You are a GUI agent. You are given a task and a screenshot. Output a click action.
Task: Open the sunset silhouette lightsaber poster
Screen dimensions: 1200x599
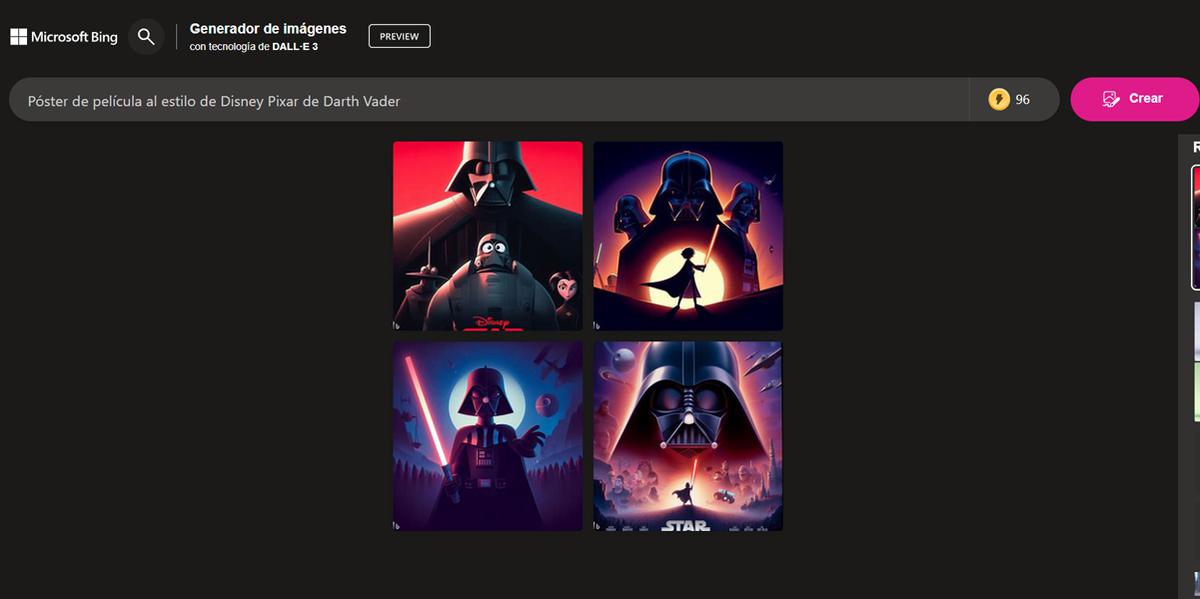click(x=688, y=235)
